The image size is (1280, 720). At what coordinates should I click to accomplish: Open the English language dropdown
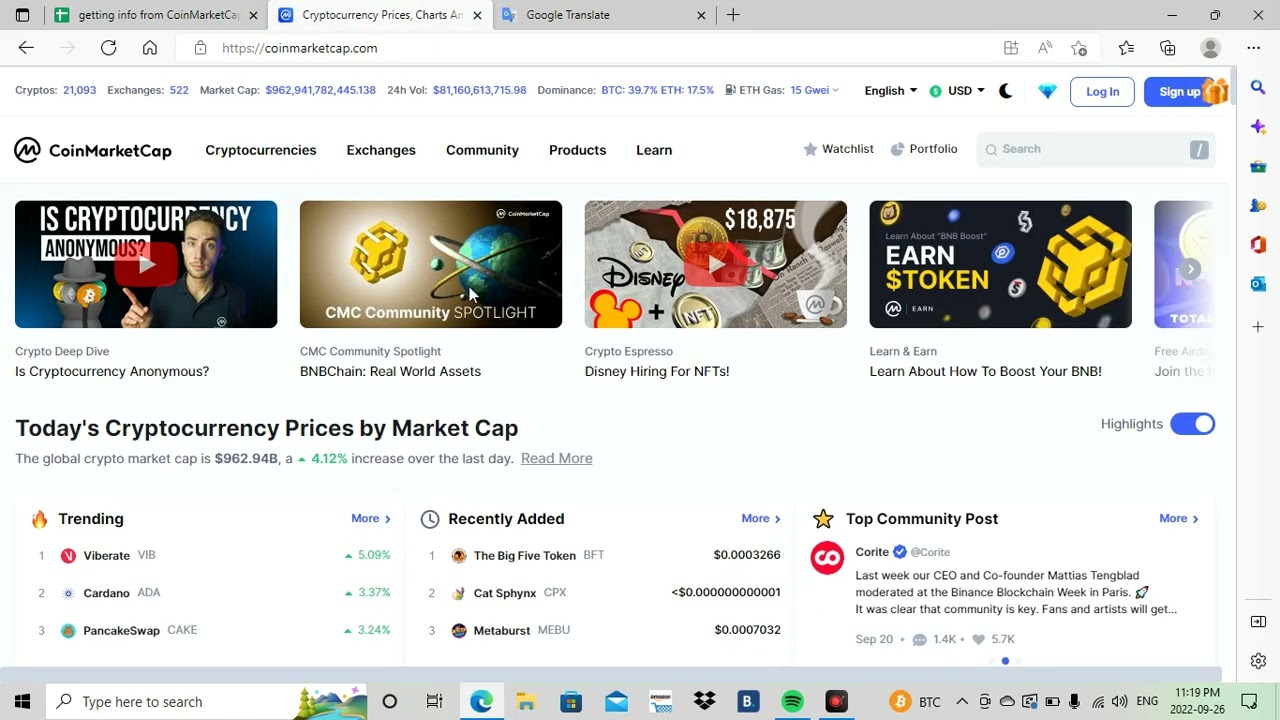891,91
